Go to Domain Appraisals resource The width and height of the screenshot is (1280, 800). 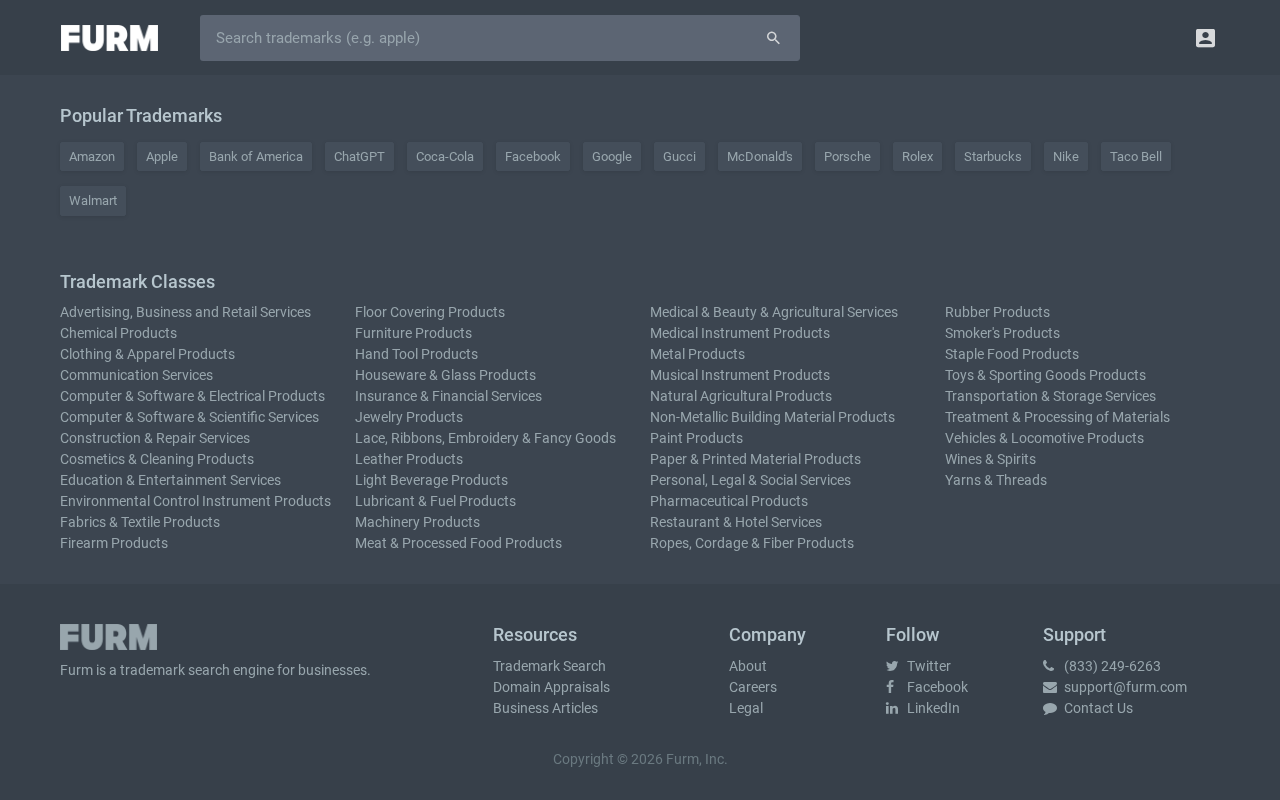(551, 687)
